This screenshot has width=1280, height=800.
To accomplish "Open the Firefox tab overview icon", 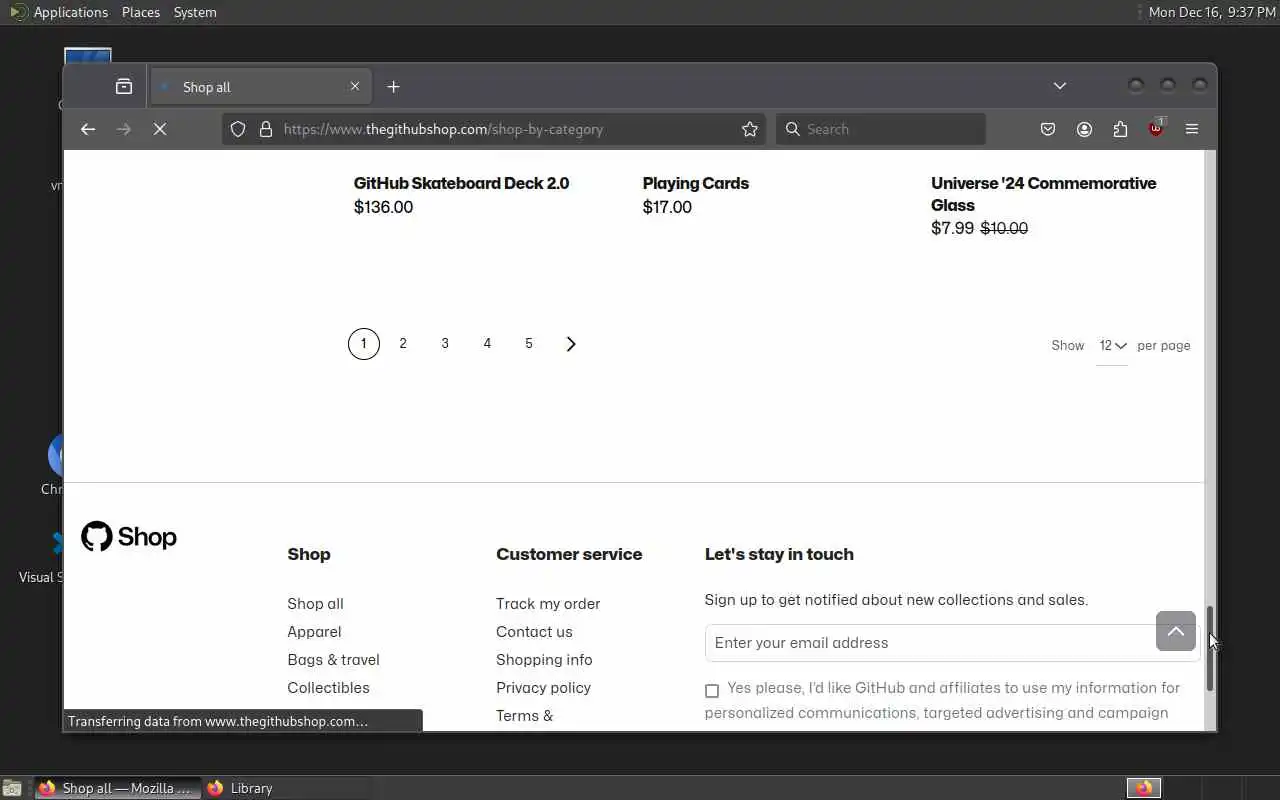I will coord(124,87).
